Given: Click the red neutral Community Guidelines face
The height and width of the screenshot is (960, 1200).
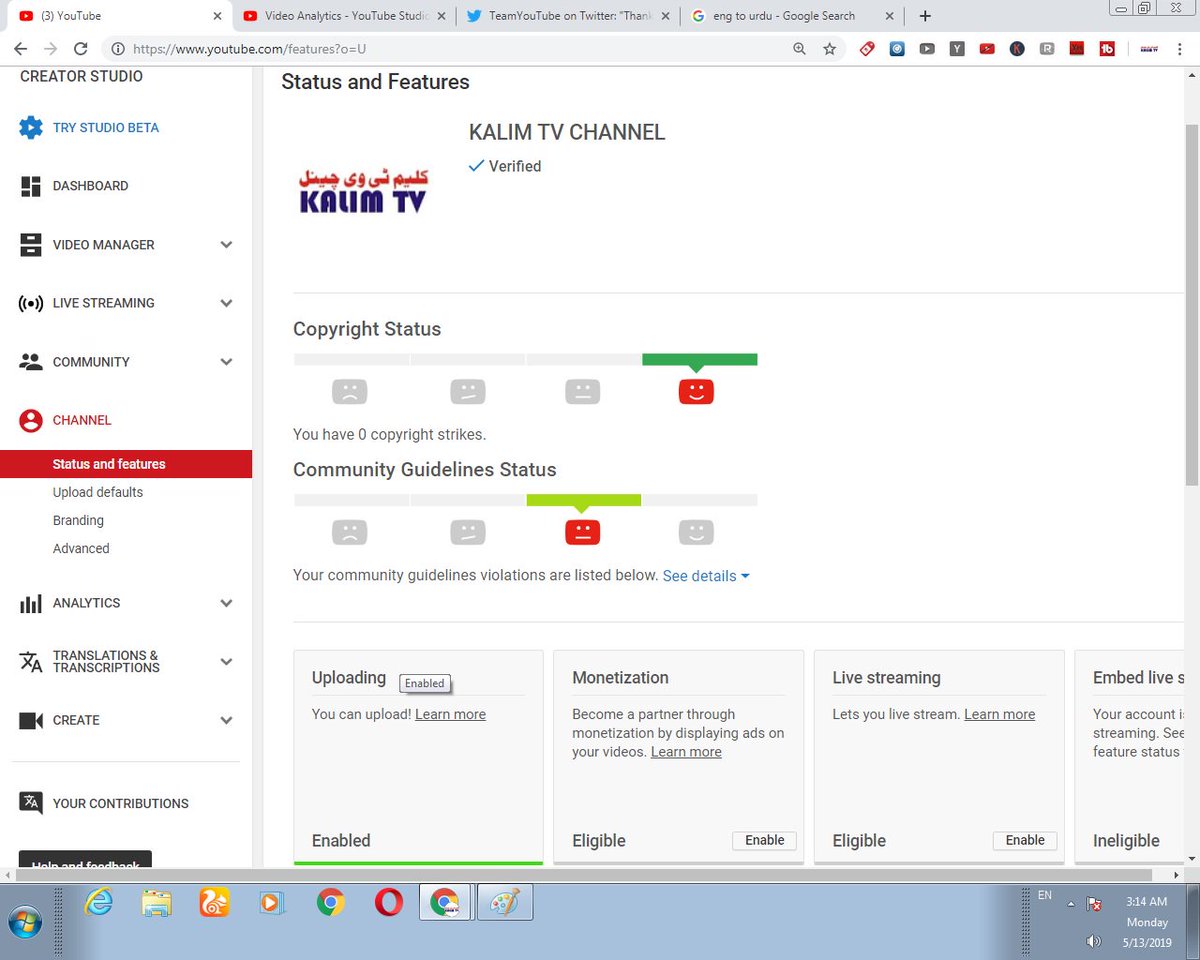Looking at the screenshot, I should (582, 532).
